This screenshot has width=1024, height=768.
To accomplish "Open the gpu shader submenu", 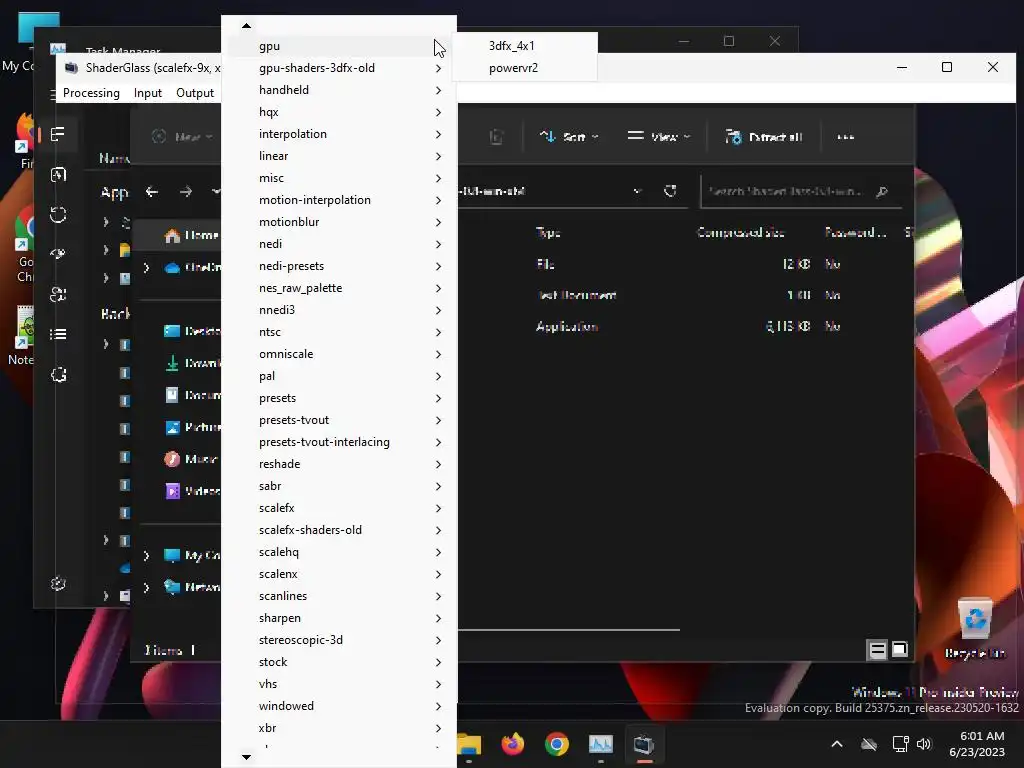I will (x=338, y=46).
